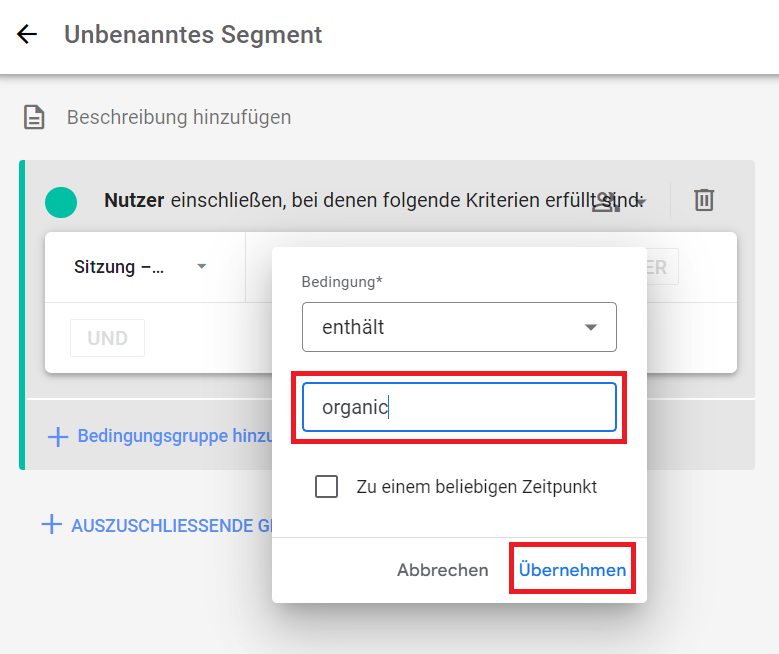Image resolution: width=779 pixels, height=654 pixels.
Task: Edit the 'Unbenanntes Segment' title
Action: [x=193, y=34]
